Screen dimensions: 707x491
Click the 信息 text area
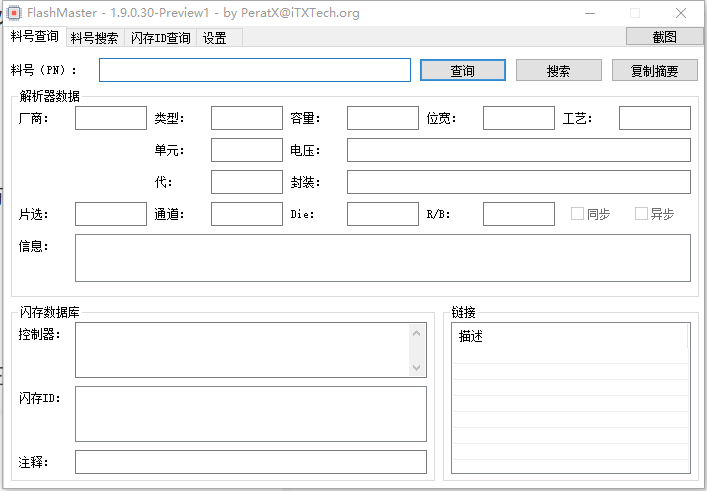pyautogui.click(x=383, y=258)
